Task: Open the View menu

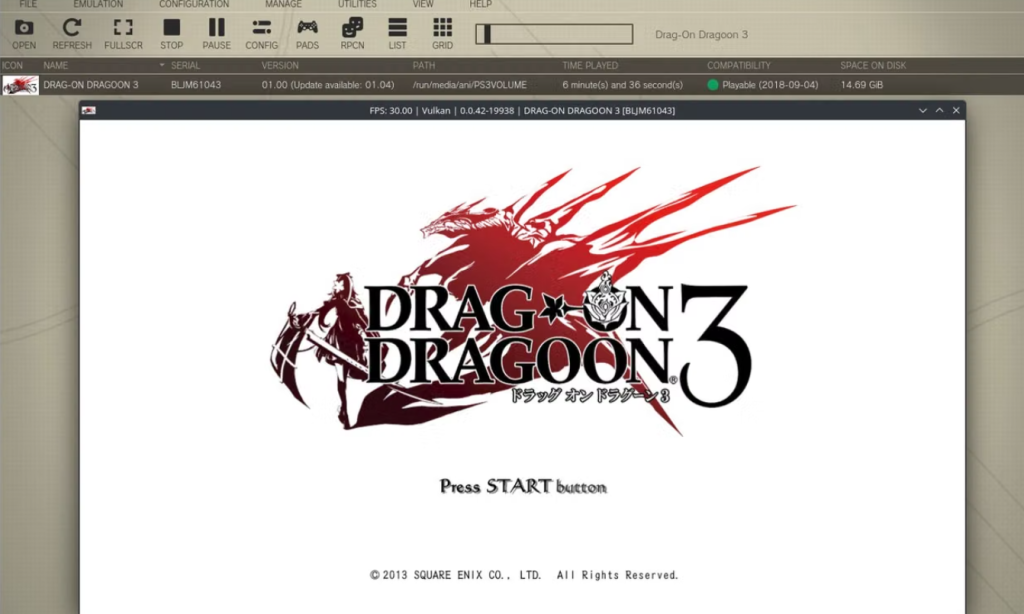Action: pos(423,4)
